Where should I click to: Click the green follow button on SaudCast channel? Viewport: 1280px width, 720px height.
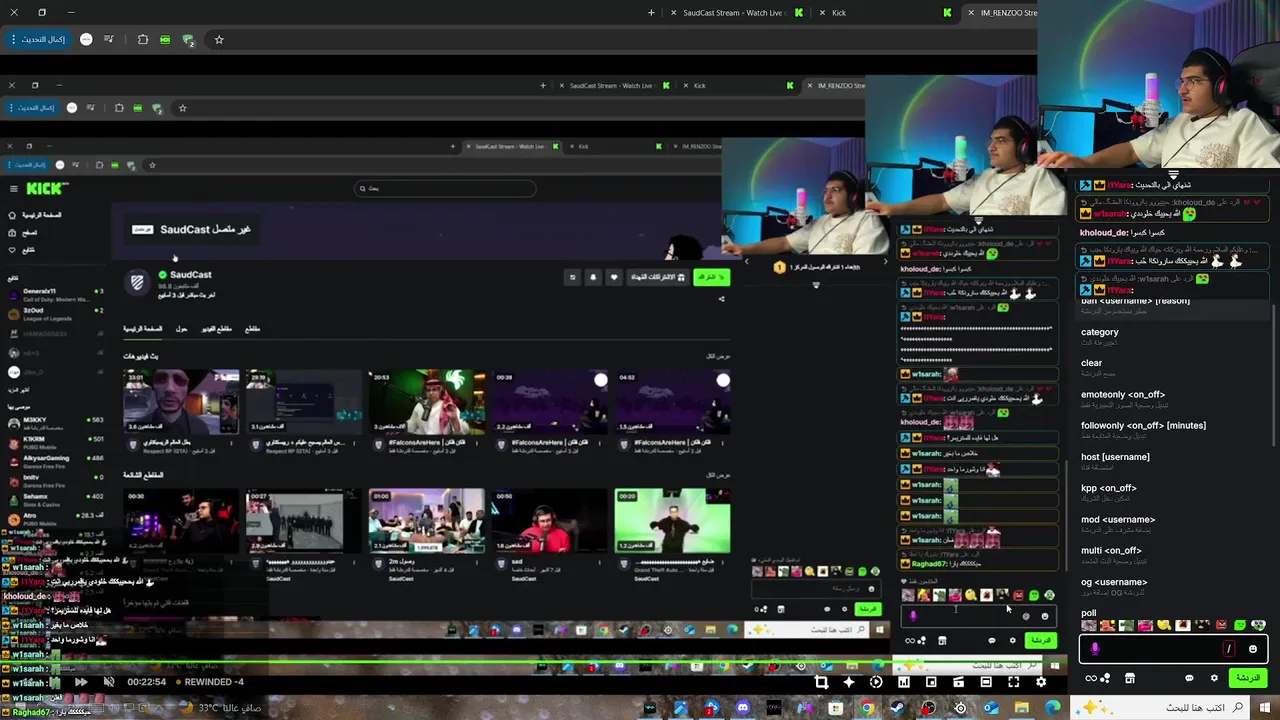tap(711, 277)
